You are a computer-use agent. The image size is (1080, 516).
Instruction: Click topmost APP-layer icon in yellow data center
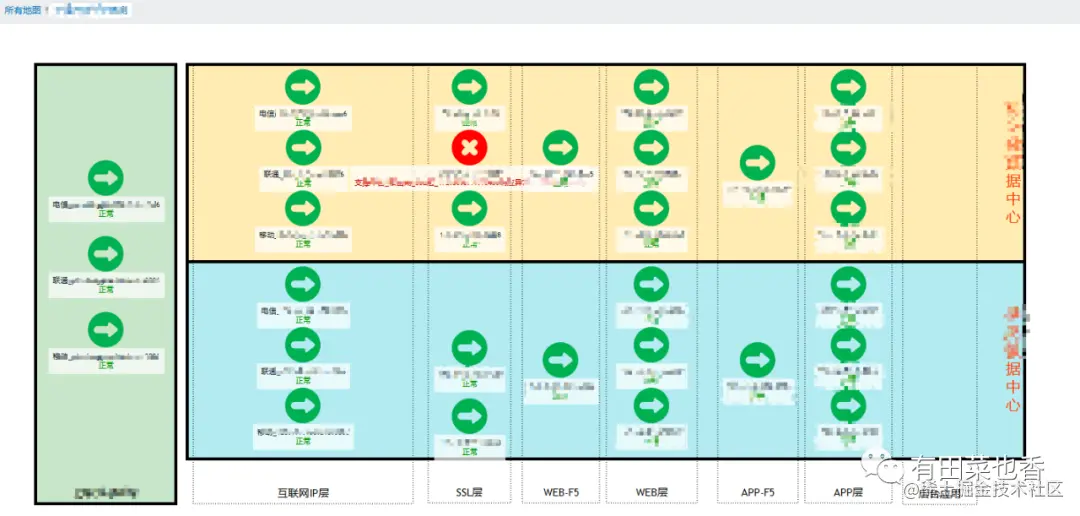click(x=849, y=87)
